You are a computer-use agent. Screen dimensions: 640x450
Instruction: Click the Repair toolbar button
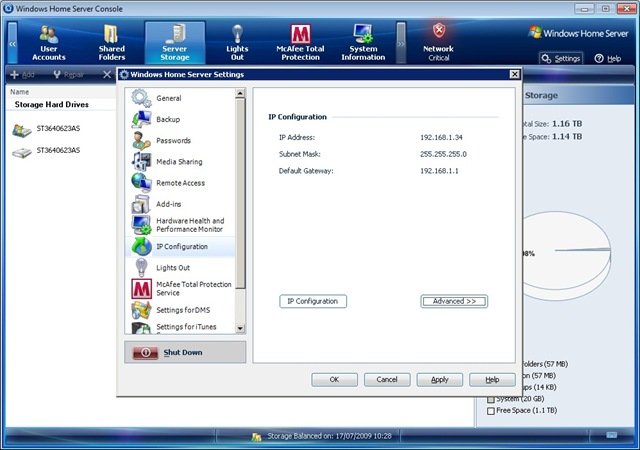tap(68, 75)
